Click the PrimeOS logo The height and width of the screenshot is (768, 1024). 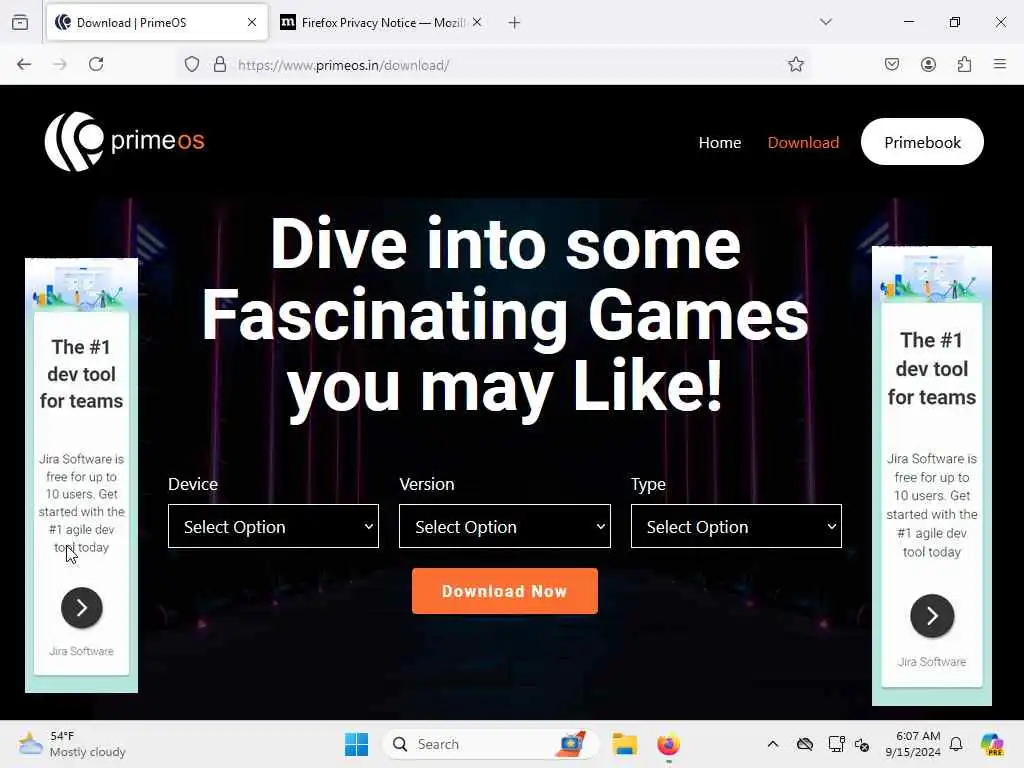pyautogui.click(x=125, y=142)
